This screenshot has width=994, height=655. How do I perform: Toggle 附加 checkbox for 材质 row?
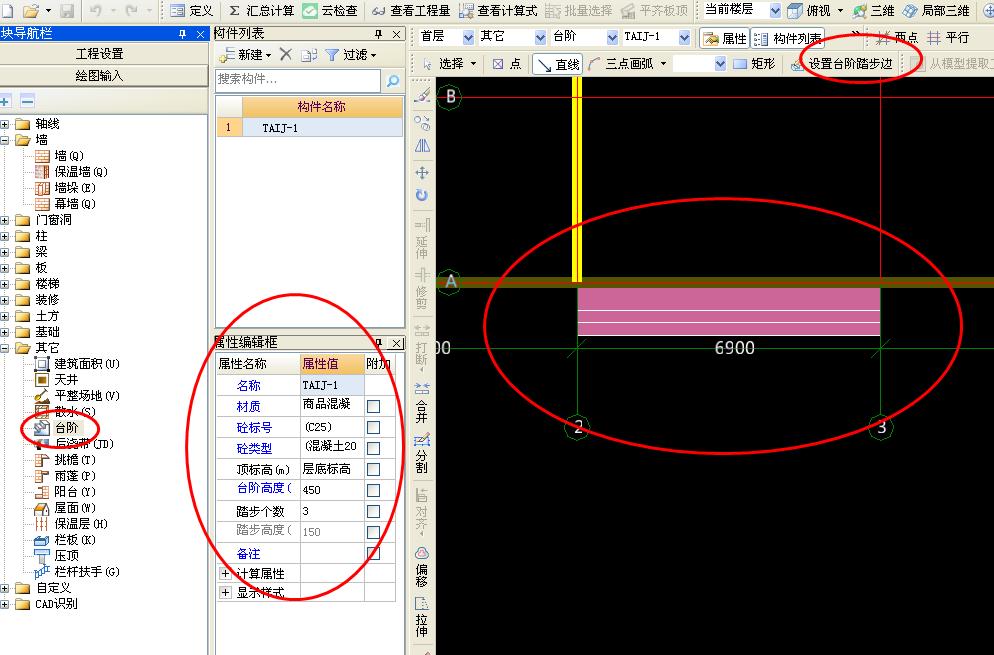(373, 406)
